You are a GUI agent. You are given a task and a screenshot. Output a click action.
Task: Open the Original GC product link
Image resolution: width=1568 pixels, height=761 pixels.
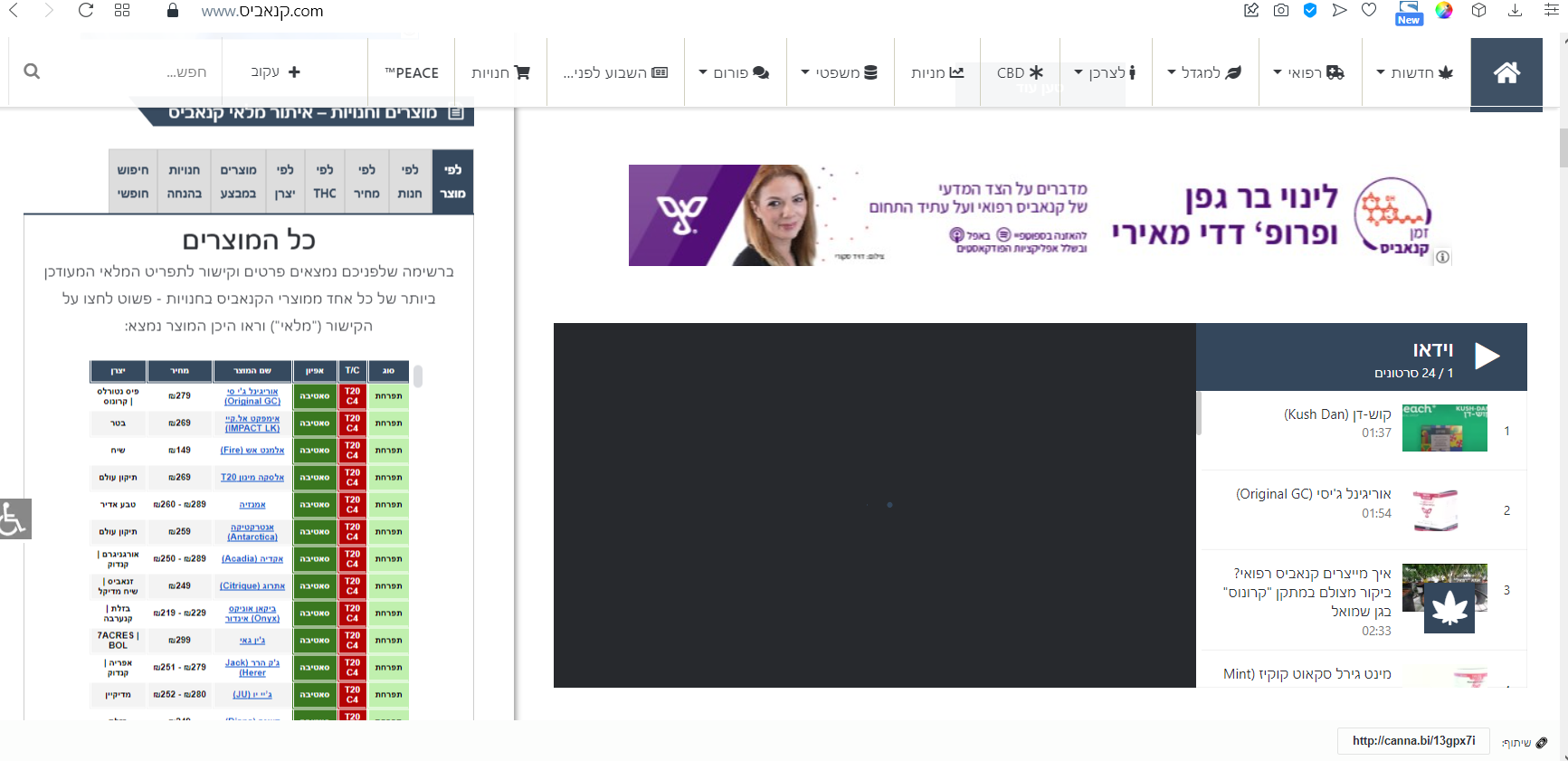[252, 396]
